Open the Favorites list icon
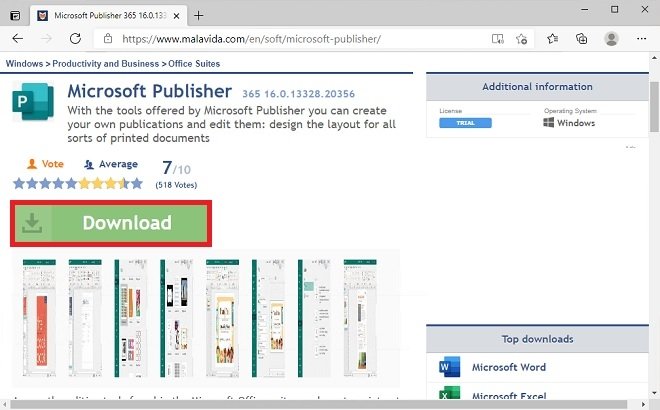The height and width of the screenshot is (410, 660). [553, 39]
